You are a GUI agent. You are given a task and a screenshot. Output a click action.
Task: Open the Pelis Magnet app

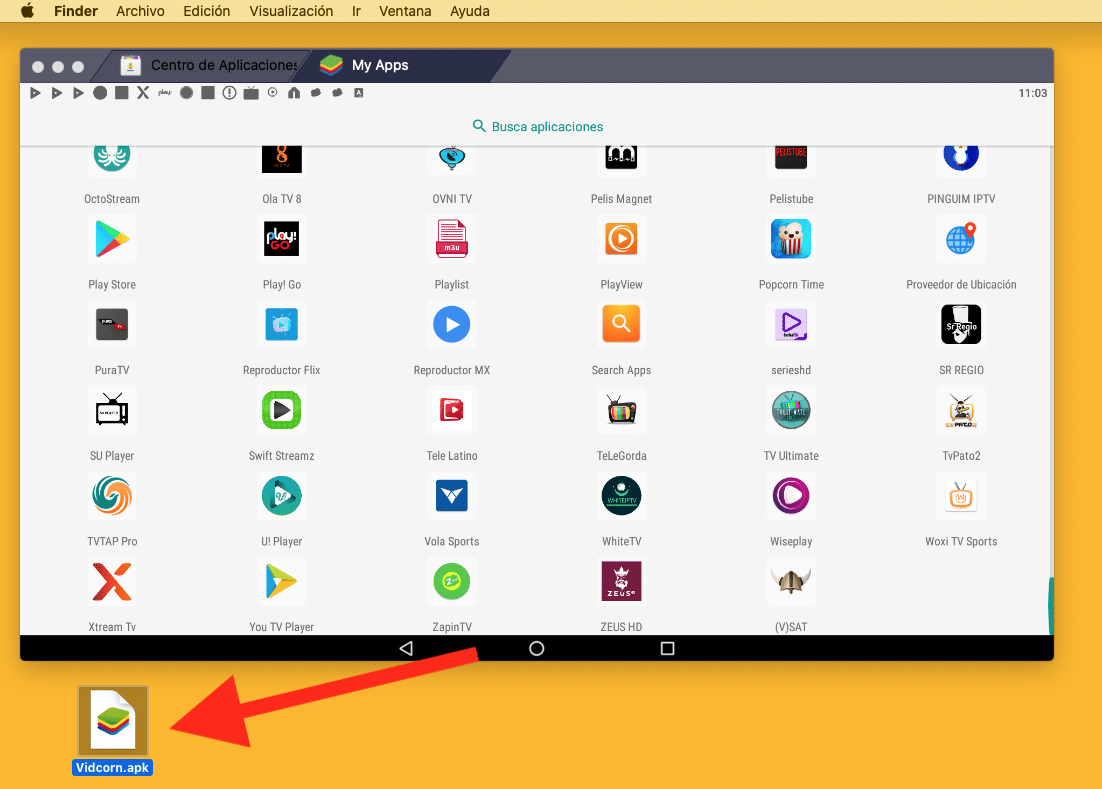[x=621, y=156]
